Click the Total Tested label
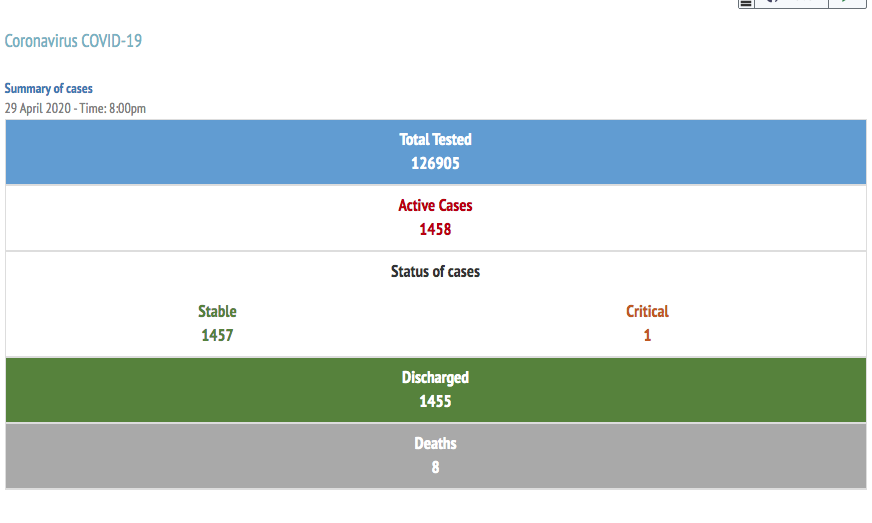Image resolution: width=872 pixels, height=523 pixels. pos(435,139)
